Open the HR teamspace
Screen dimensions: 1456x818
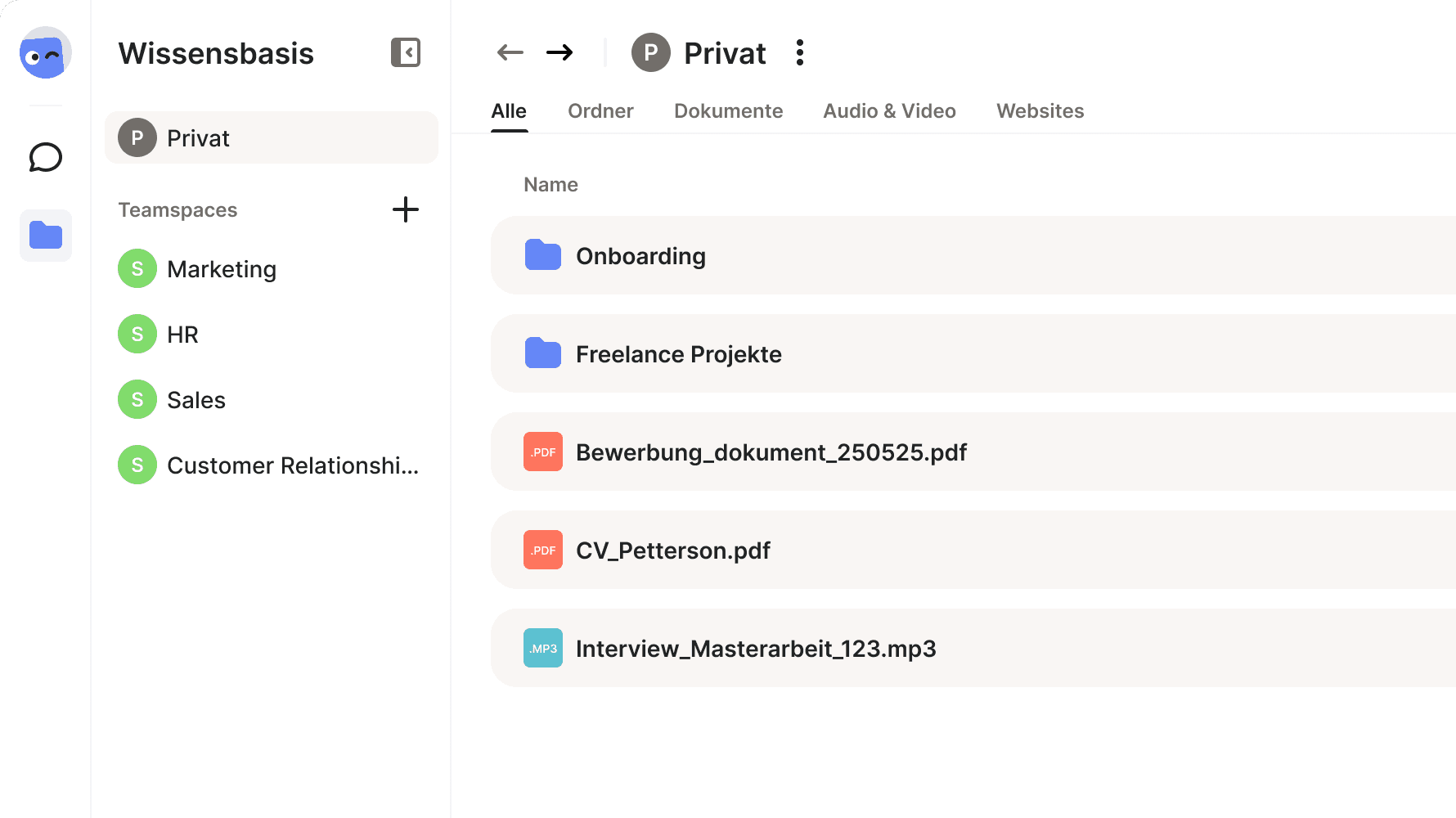(x=182, y=335)
